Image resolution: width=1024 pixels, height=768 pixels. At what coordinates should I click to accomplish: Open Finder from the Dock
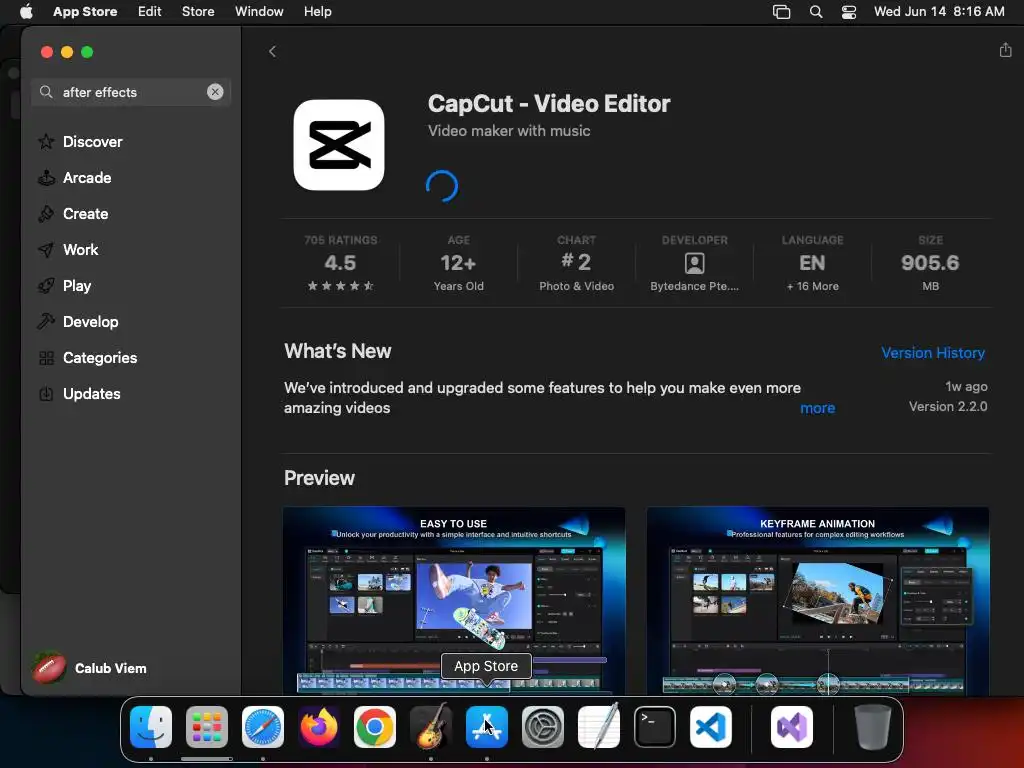tap(151, 727)
